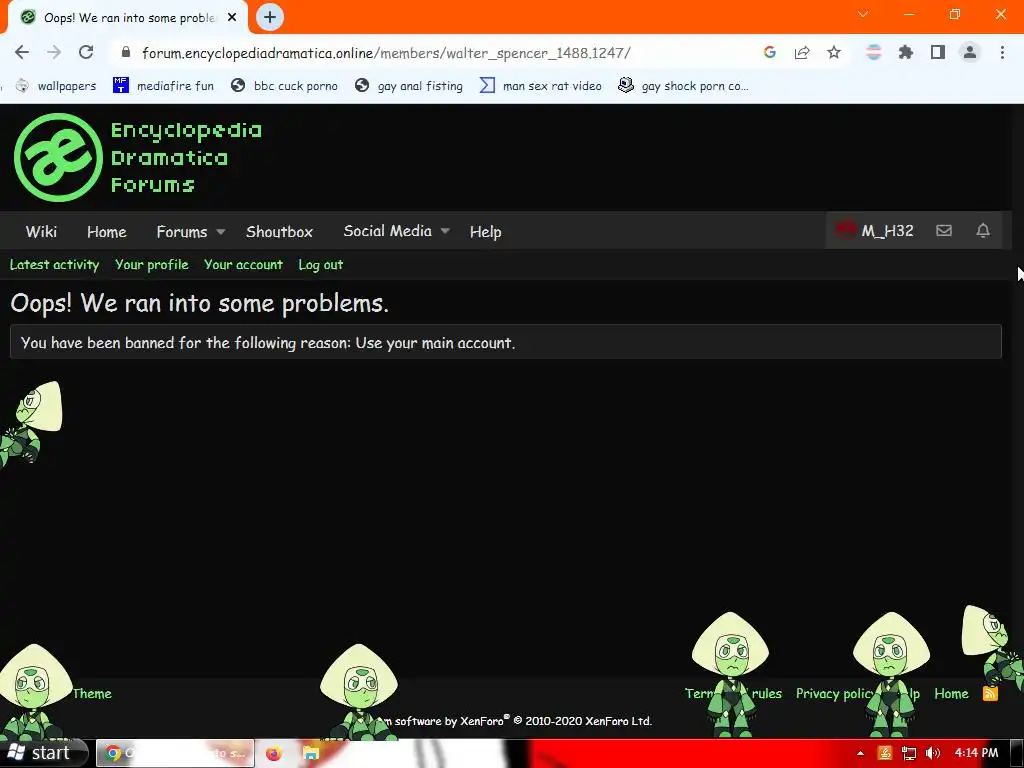This screenshot has height=768, width=1024.
Task: Open the Google icon in the address bar
Action: tap(769, 52)
